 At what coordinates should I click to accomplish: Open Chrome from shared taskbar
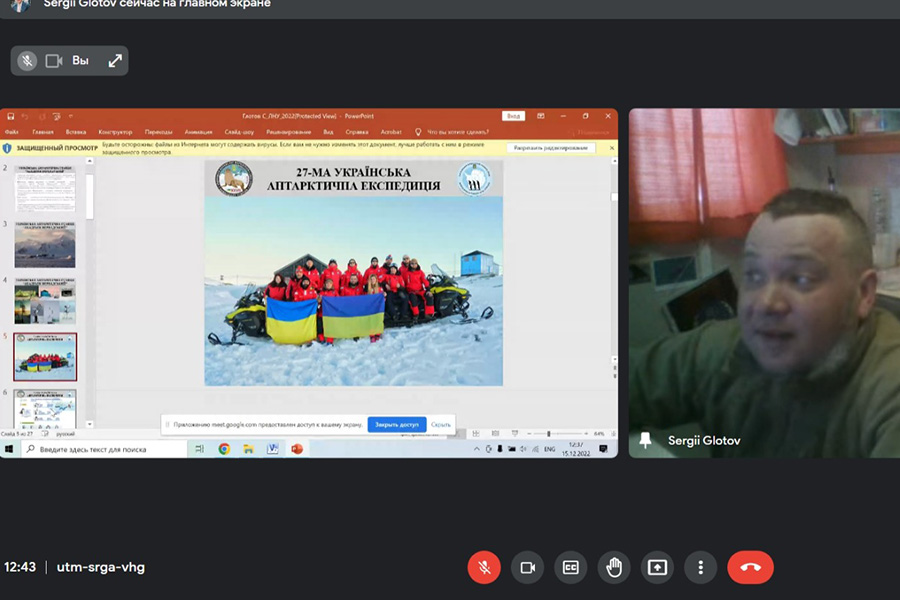coord(224,449)
